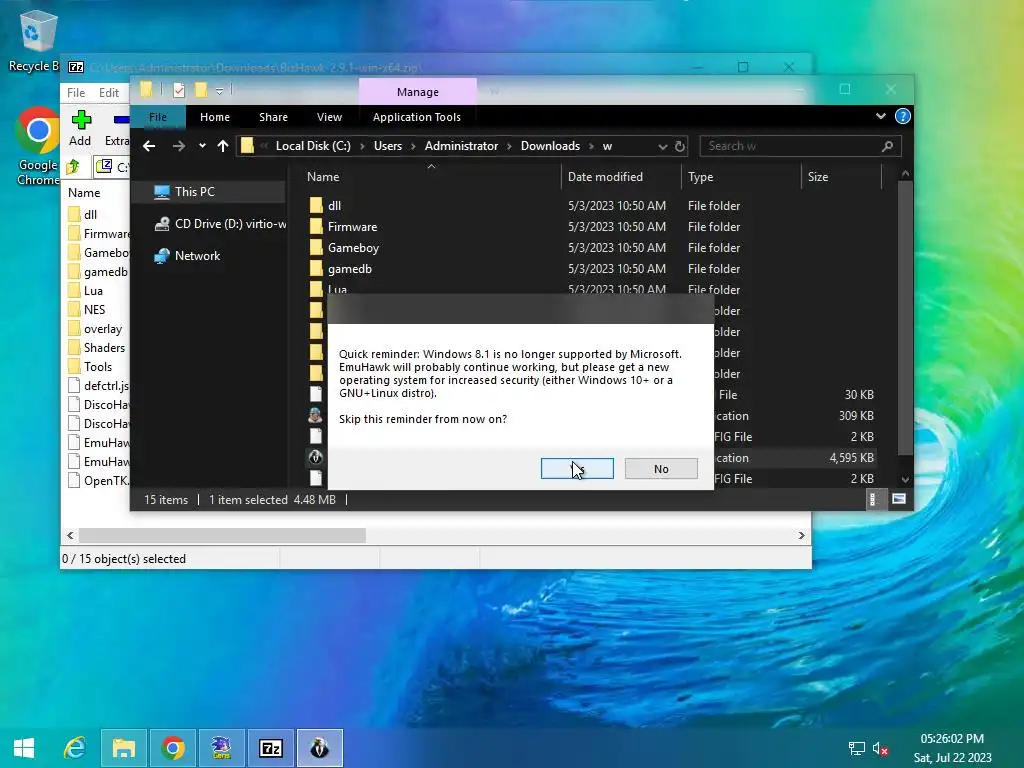Go up one folder level in Explorer

tap(223, 146)
